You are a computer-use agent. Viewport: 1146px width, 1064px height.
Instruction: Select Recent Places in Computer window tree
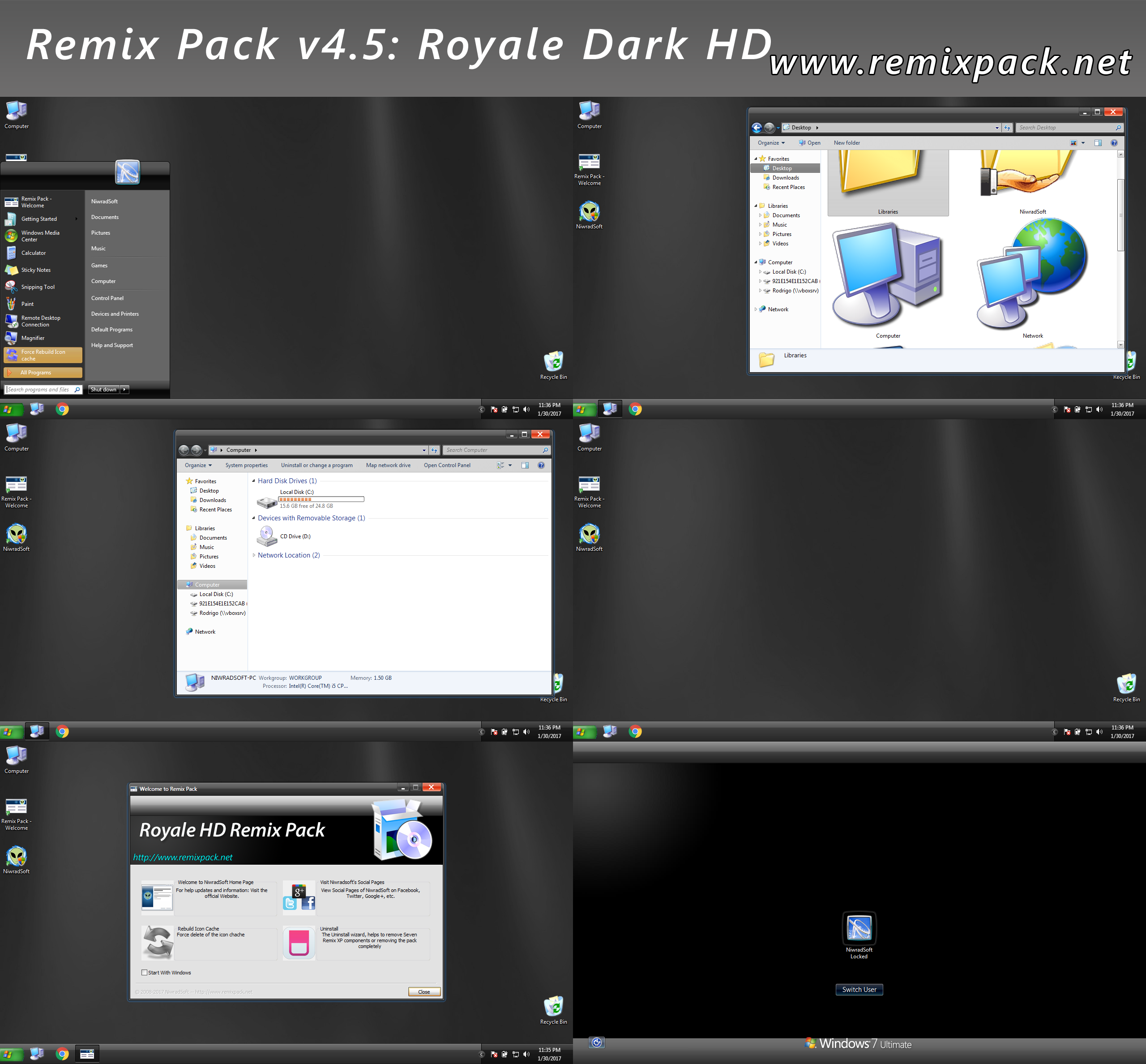(215, 510)
